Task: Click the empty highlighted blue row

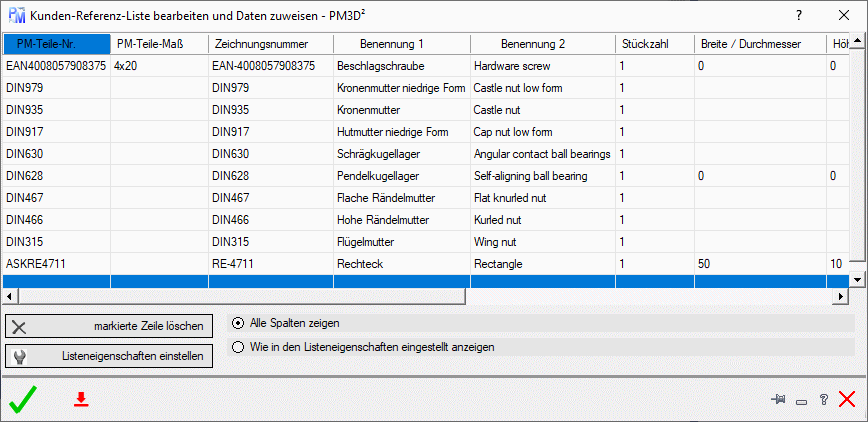Action: pyautogui.click(x=400, y=282)
